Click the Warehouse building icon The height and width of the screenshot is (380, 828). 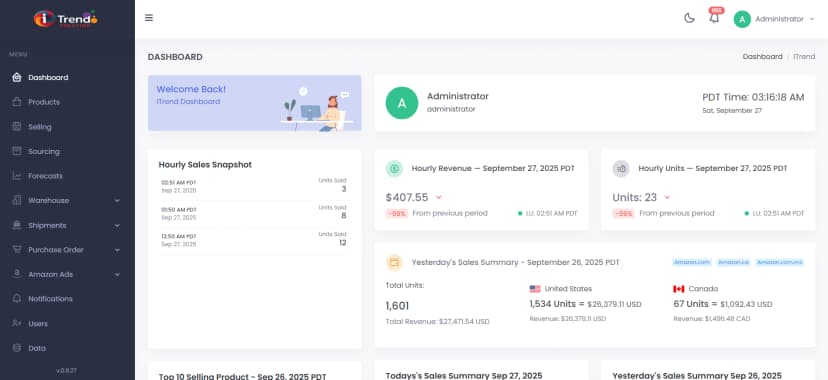point(17,201)
